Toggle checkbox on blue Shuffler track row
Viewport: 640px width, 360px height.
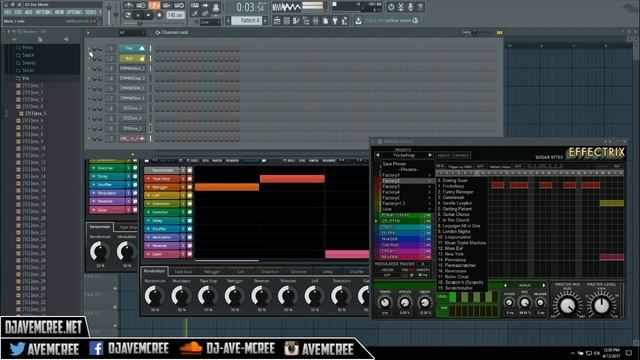(190, 229)
